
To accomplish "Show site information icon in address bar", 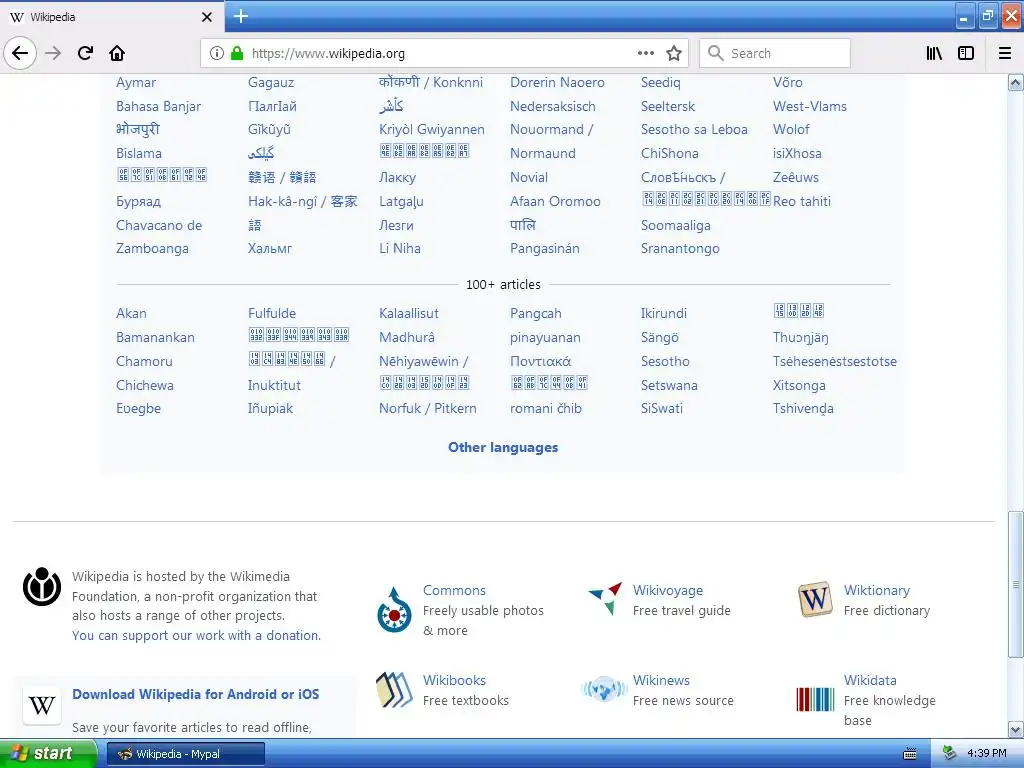I will [217, 53].
